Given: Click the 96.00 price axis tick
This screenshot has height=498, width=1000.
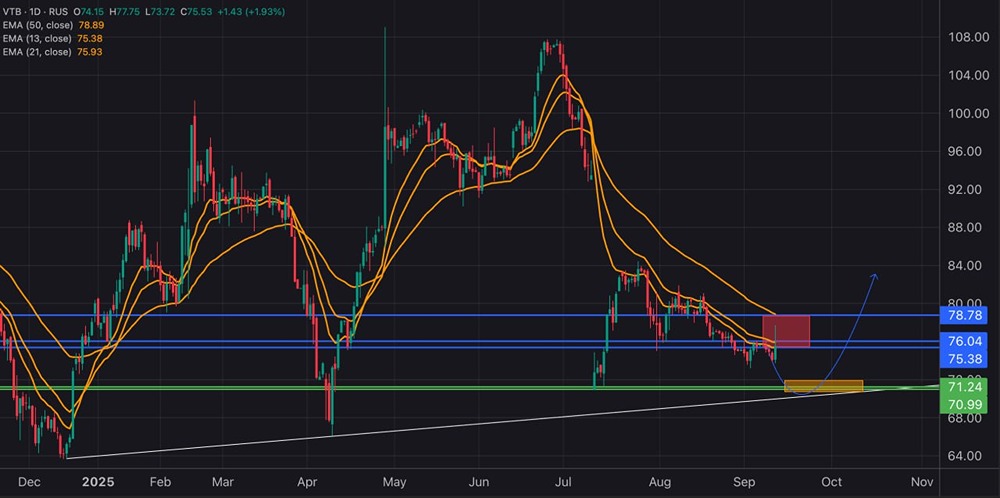Looking at the screenshot, I should point(964,152).
